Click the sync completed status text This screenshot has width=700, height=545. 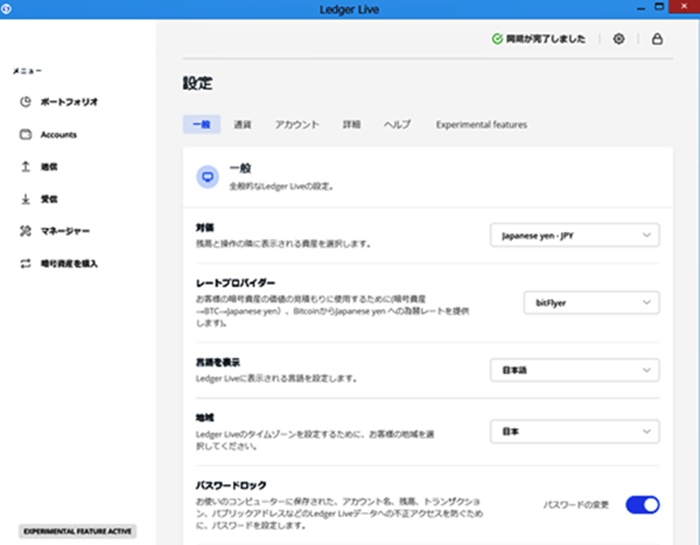(x=546, y=39)
